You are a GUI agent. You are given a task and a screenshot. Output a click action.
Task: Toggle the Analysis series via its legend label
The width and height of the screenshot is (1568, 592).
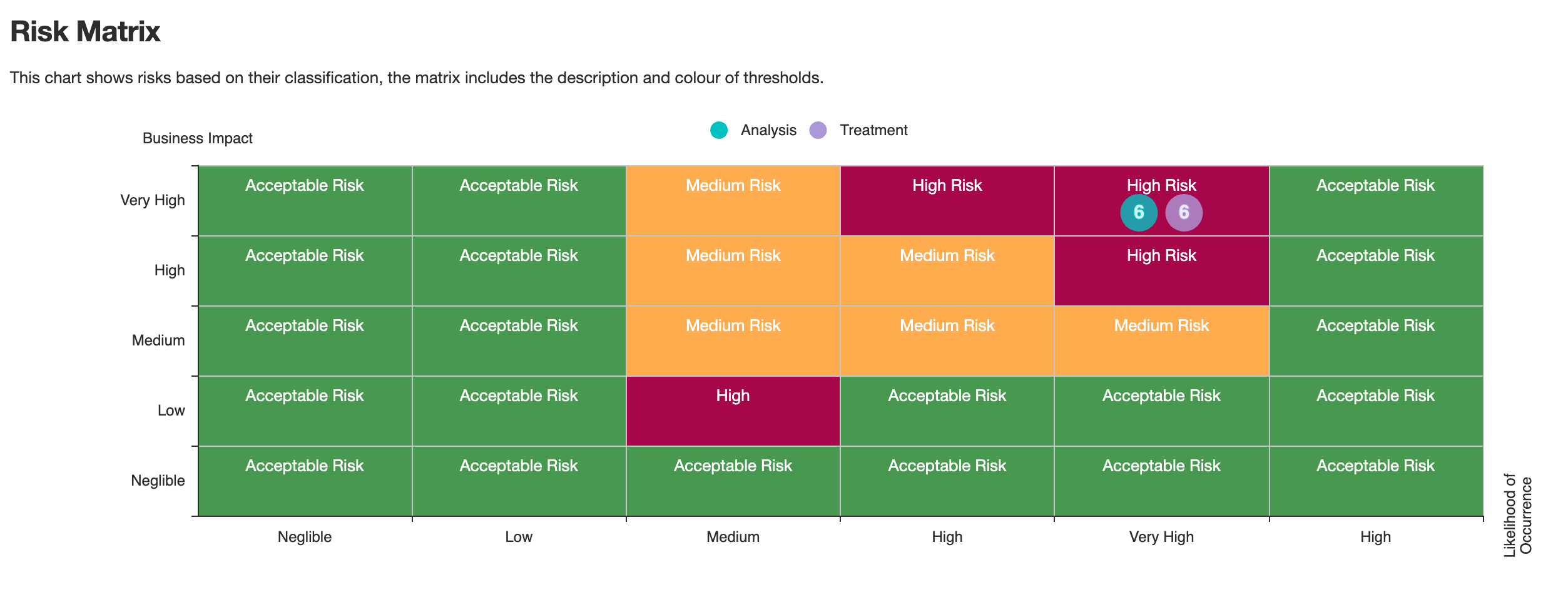(768, 130)
